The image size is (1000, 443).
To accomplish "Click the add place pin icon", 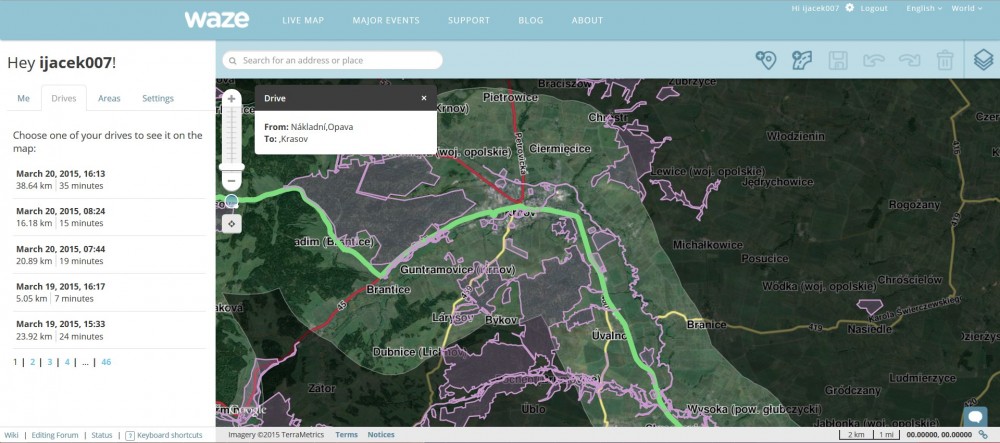I will pyautogui.click(x=766, y=60).
